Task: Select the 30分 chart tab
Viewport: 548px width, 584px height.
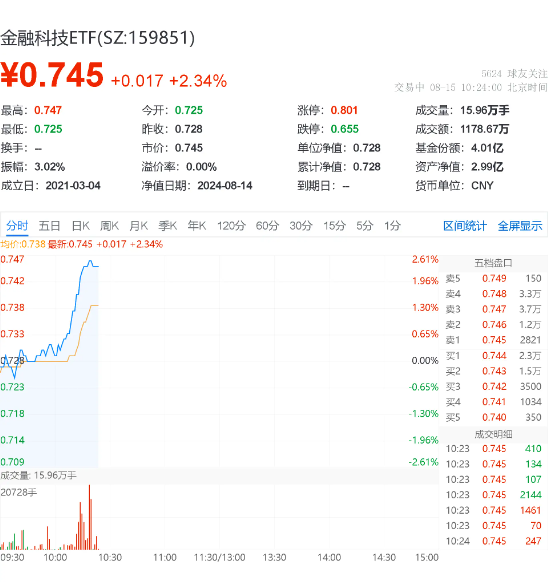Action: pyautogui.click(x=301, y=226)
